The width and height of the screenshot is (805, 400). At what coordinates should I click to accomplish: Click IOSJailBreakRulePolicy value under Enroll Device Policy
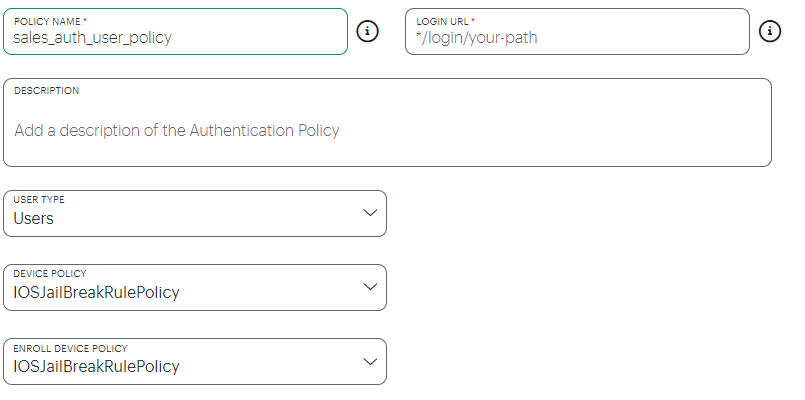pyautogui.click(x=97, y=367)
